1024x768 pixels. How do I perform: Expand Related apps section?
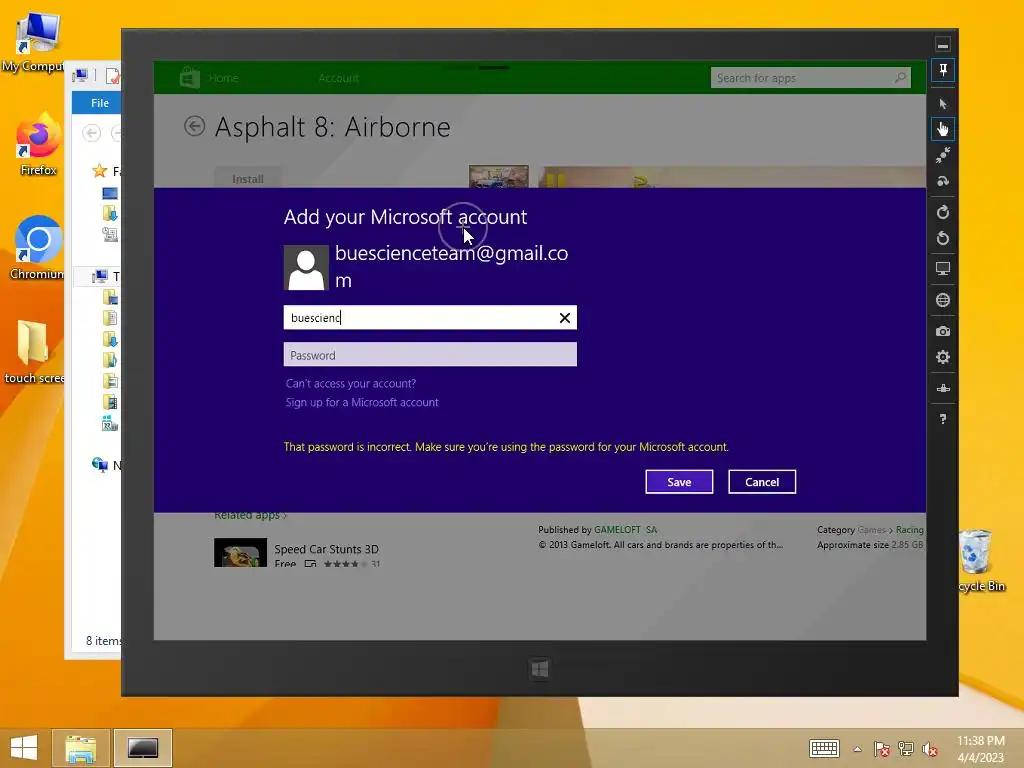click(250, 515)
